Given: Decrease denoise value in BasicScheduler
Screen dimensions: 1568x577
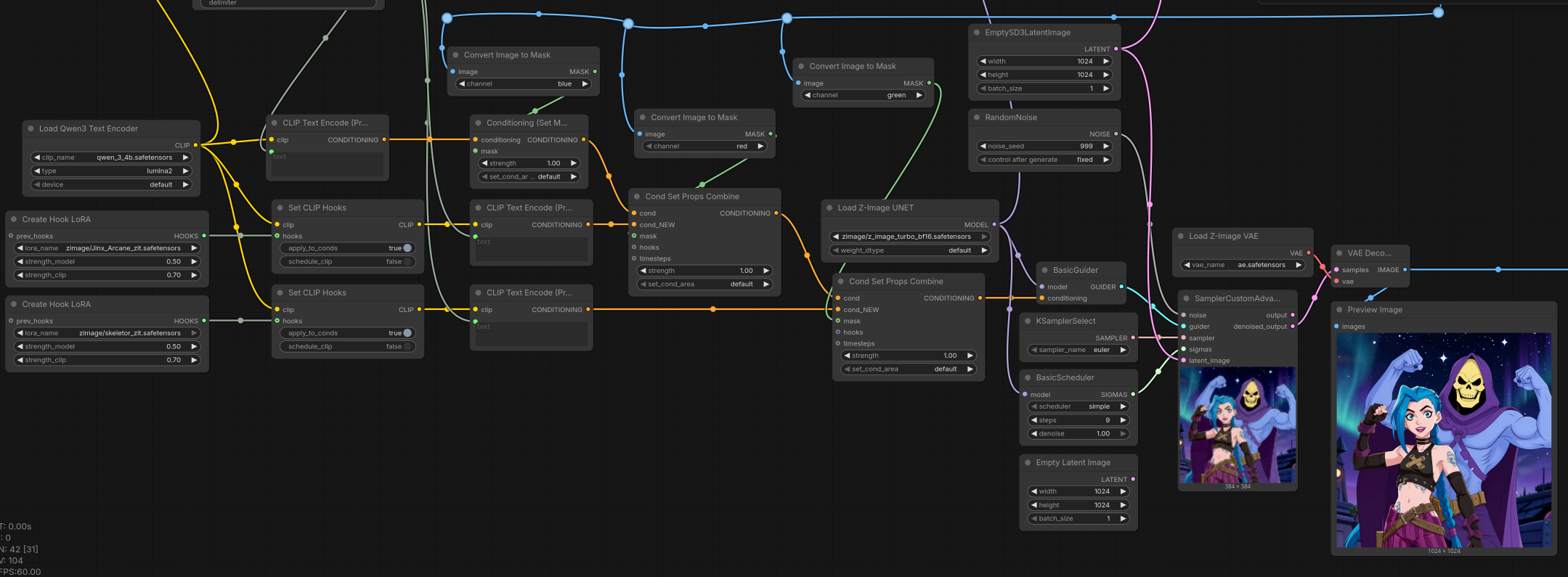Looking at the screenshot, I should click(x=1034, y=434).
